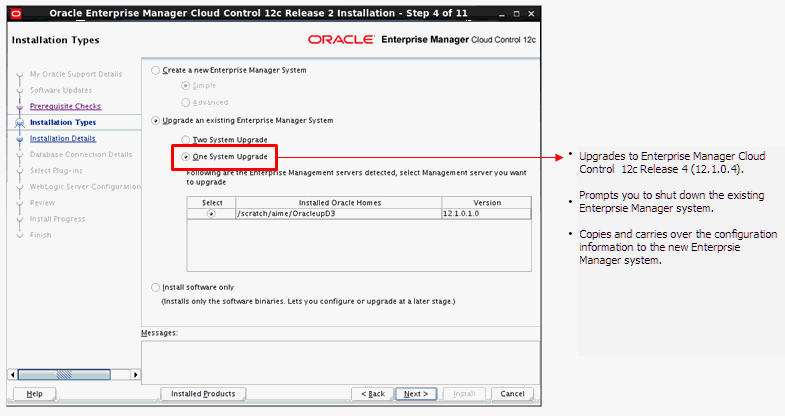785x416 pixels.
Task: Select Installation Types step in sidebar
Action: (x=63, y=122)
